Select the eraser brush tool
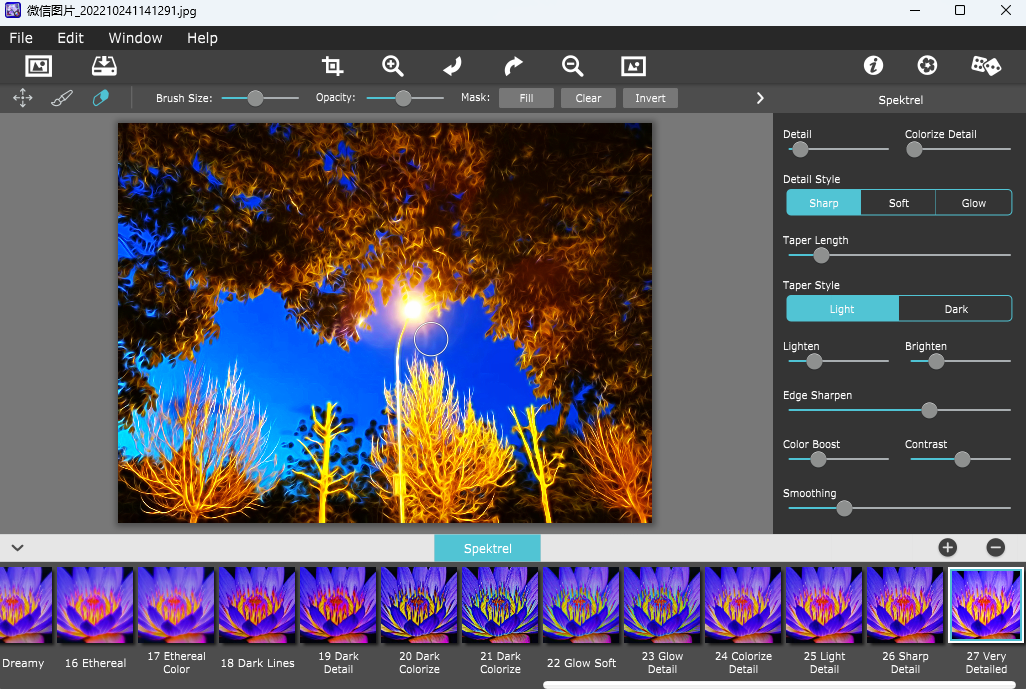Screen dimensions: 1026x689 (x=100, y=98)
